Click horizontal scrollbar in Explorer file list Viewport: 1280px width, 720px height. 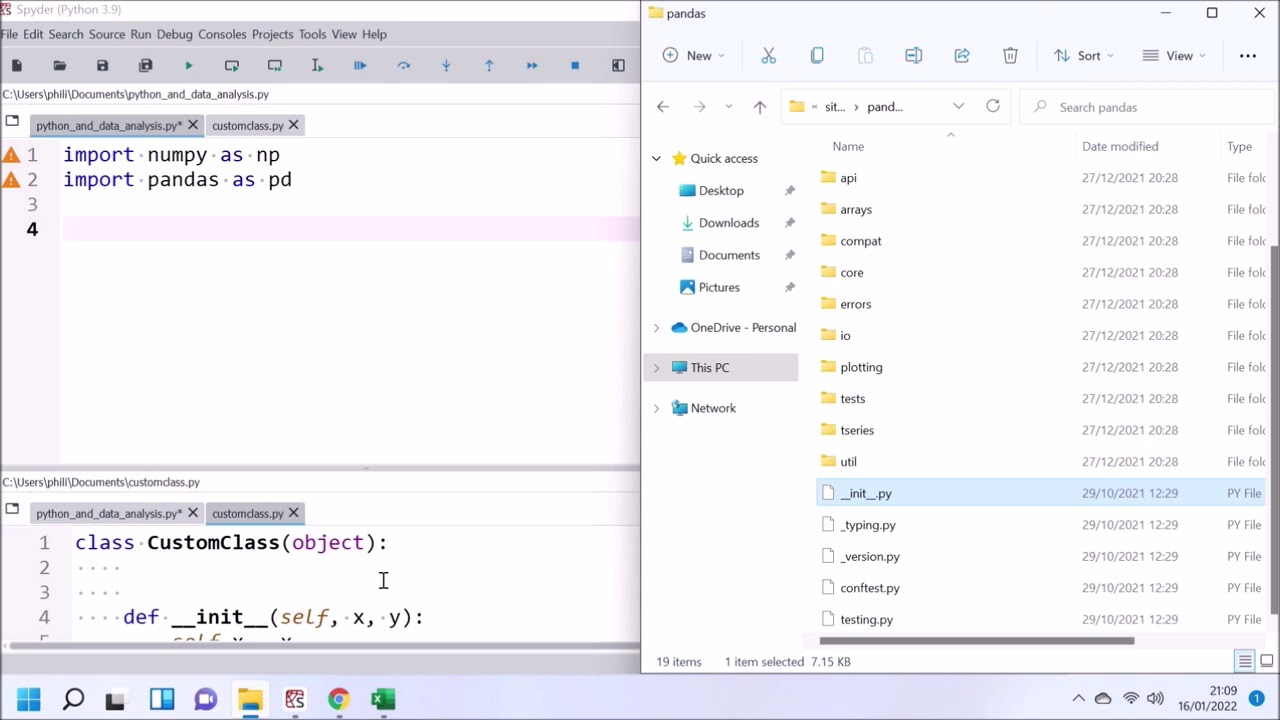coord(977,641)
